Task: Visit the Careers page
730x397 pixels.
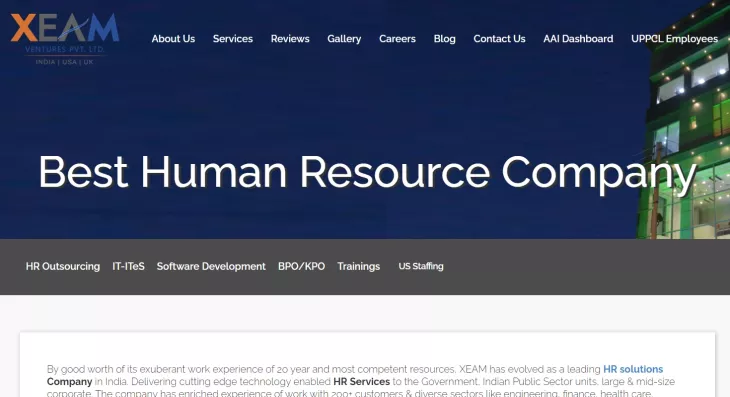Action: 397,39
